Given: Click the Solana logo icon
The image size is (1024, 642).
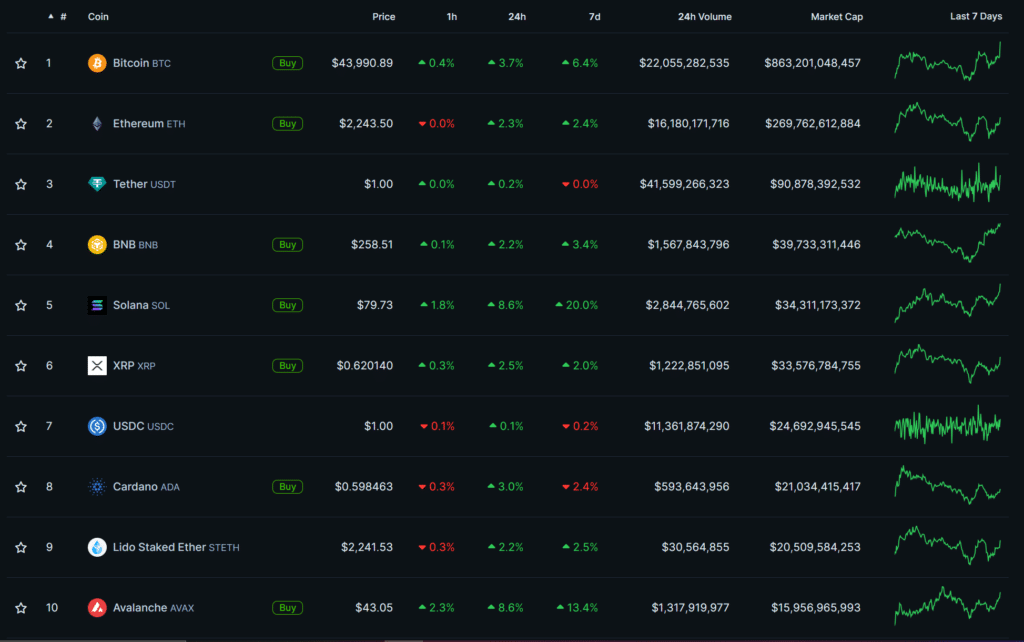Looking at the screenshot, I should coord(97,305).
